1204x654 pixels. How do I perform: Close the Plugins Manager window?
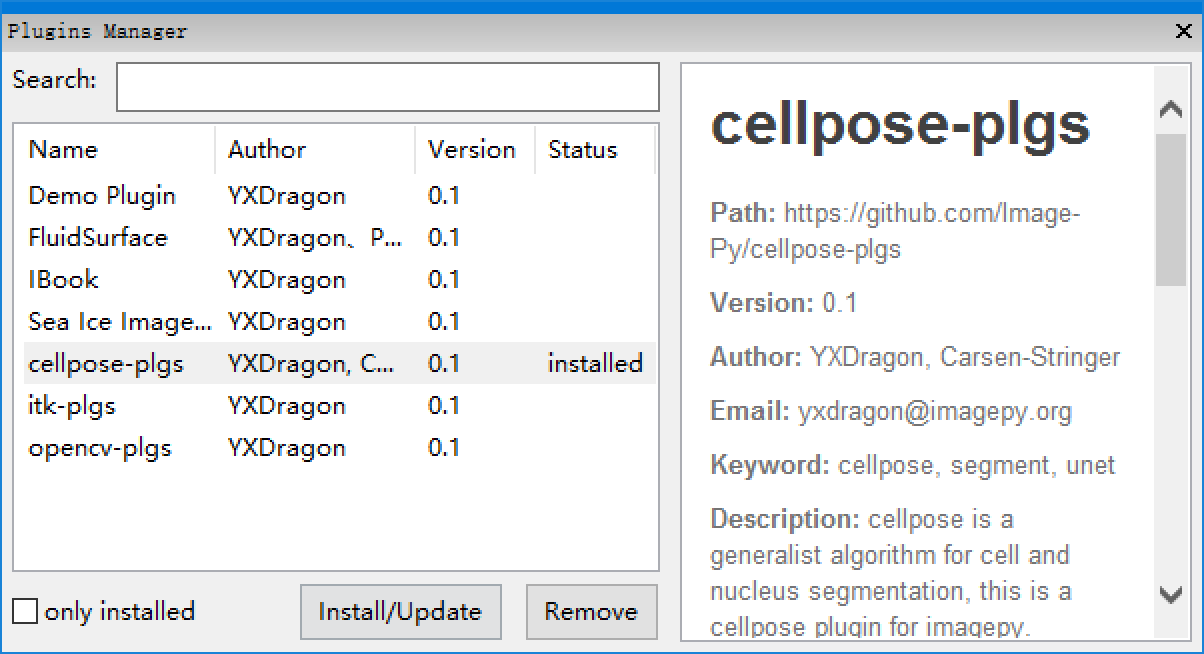(1183, 31)
